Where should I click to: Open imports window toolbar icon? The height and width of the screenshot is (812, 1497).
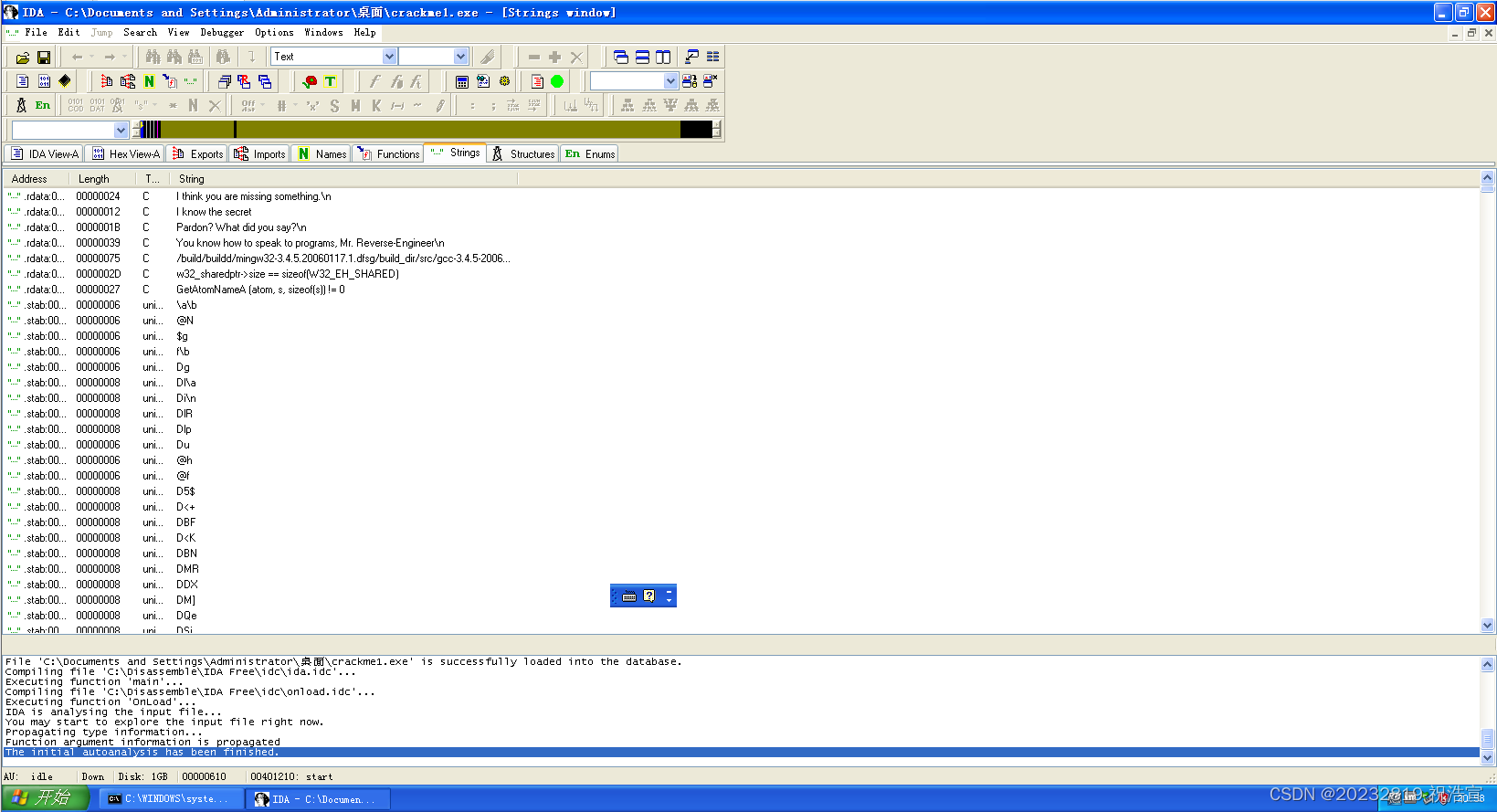pos(128,81)
